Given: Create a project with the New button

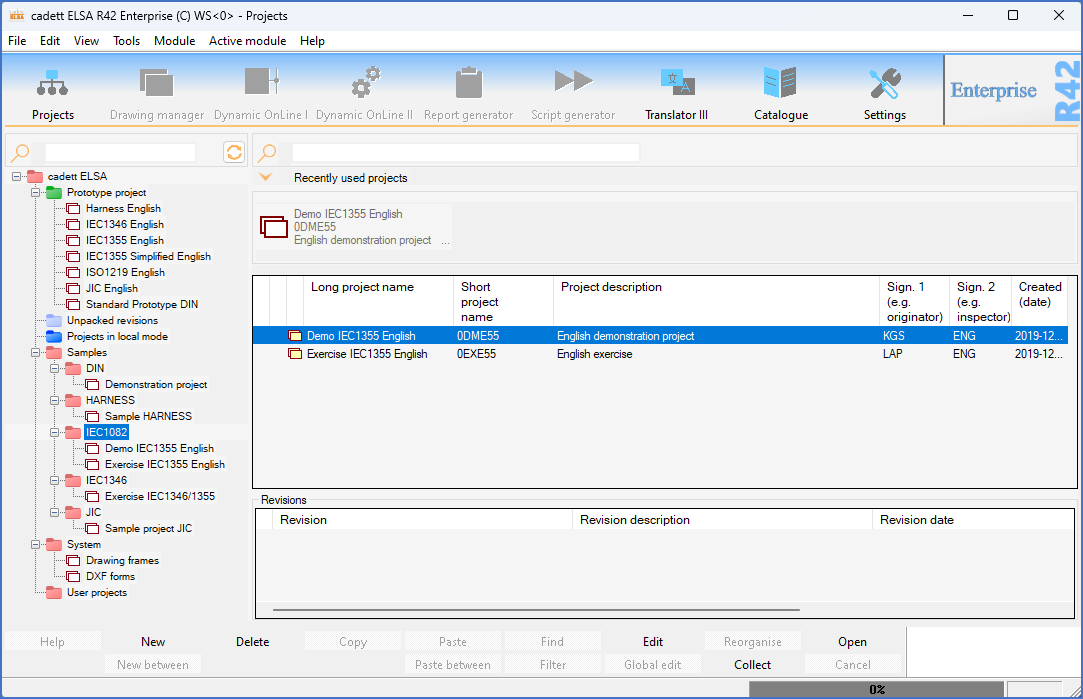Looking at the screenshot, I should (x=152, y=641).
